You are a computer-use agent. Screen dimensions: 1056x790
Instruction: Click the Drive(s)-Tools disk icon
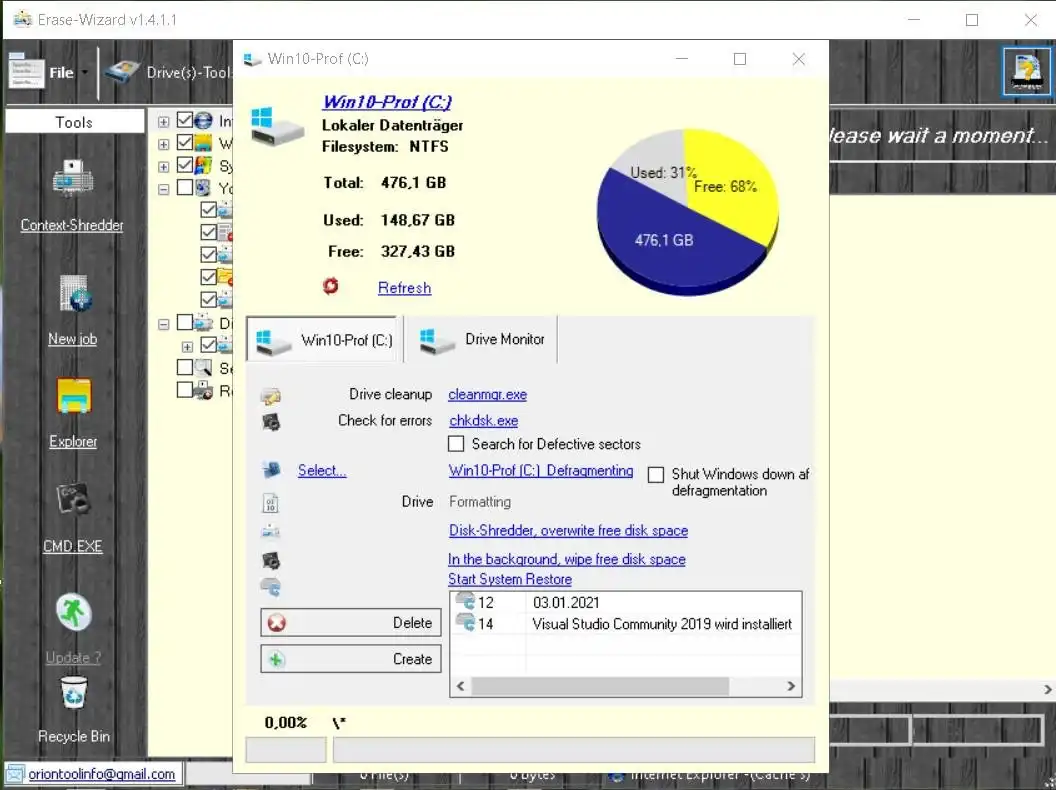coord(123,71)
